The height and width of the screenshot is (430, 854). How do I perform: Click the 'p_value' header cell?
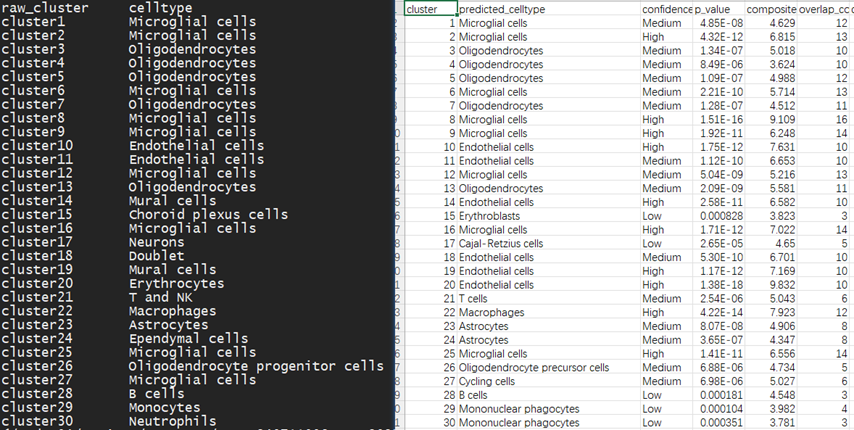click(x=714, y=9)
